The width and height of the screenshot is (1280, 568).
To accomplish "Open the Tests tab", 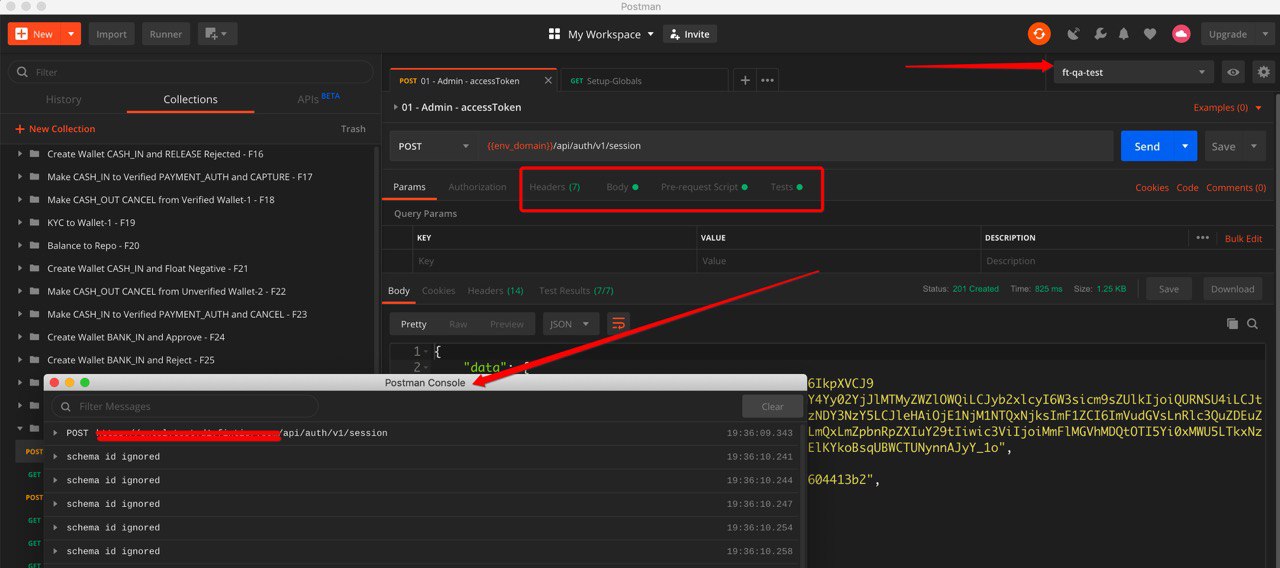I will [x=786, y=187].
